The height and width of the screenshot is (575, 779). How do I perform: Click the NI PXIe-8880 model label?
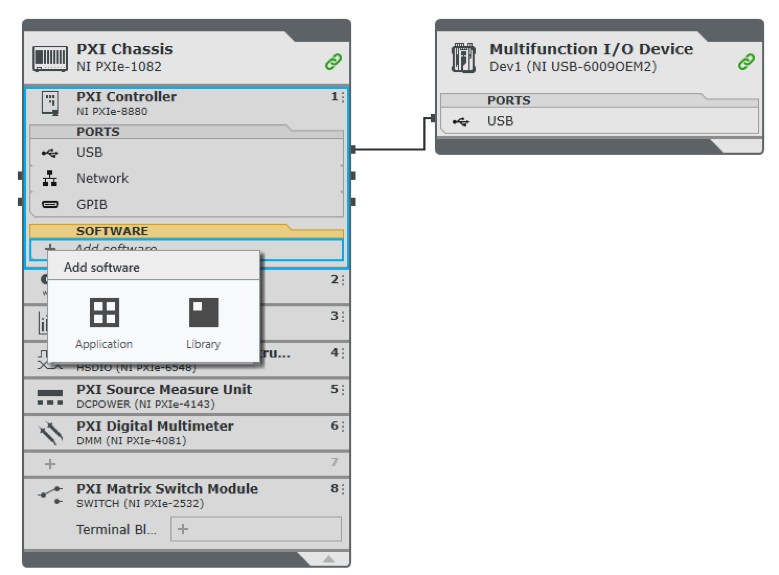pyautogui.click(x=112, y=111)
